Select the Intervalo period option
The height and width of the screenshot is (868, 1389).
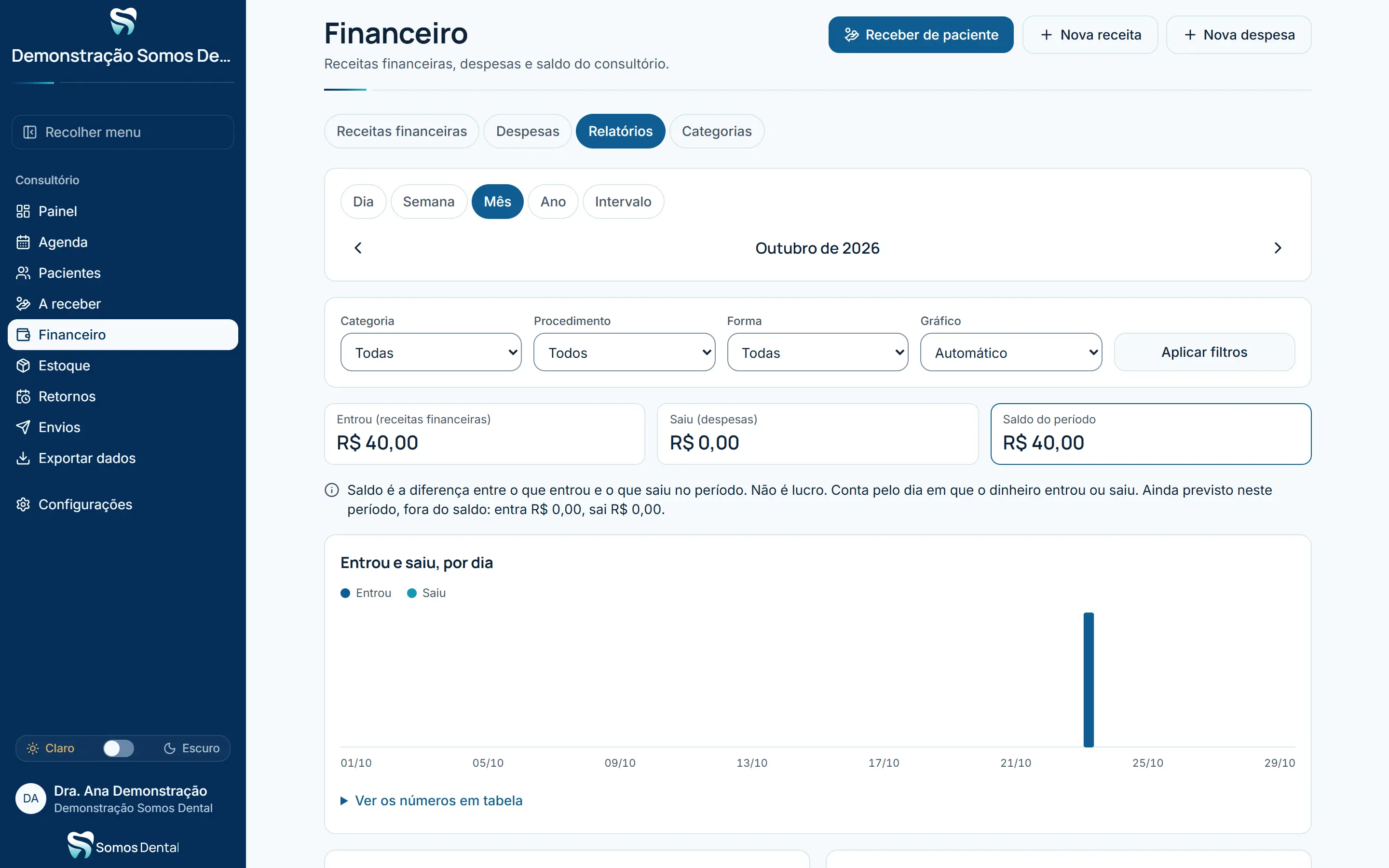(x=623, y=202)
